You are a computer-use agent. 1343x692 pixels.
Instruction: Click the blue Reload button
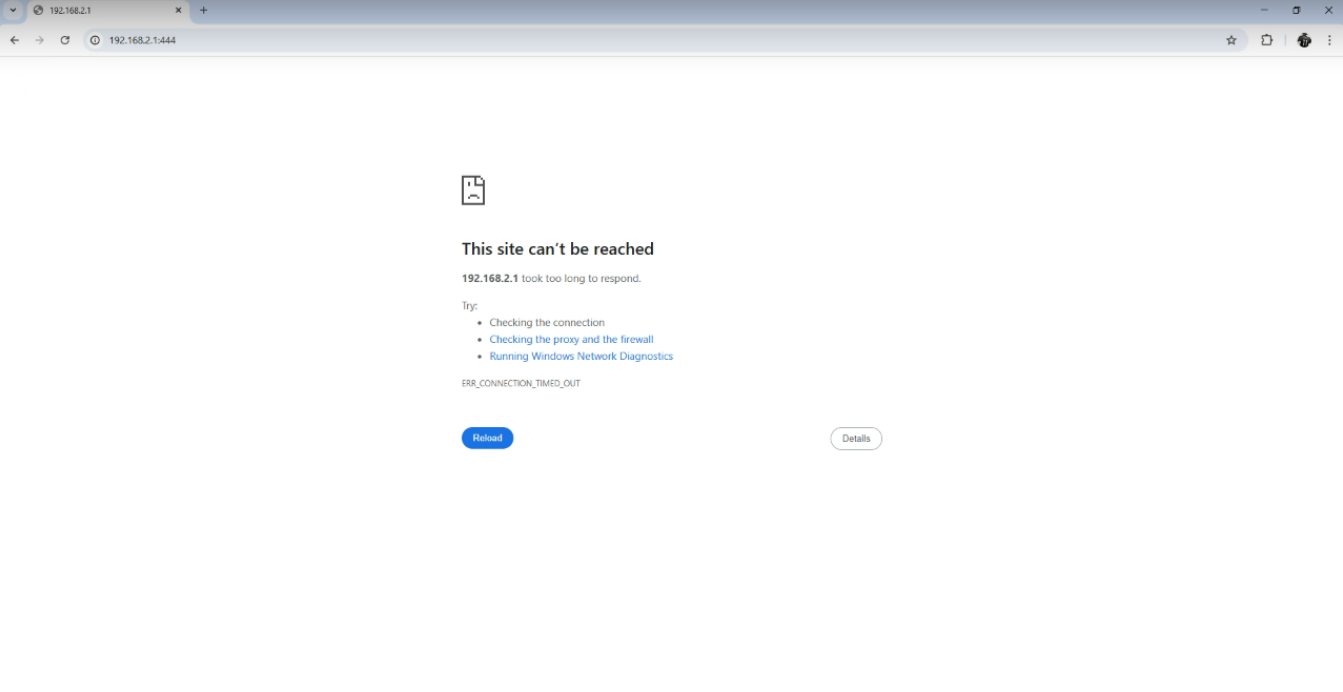coord(487,438)
